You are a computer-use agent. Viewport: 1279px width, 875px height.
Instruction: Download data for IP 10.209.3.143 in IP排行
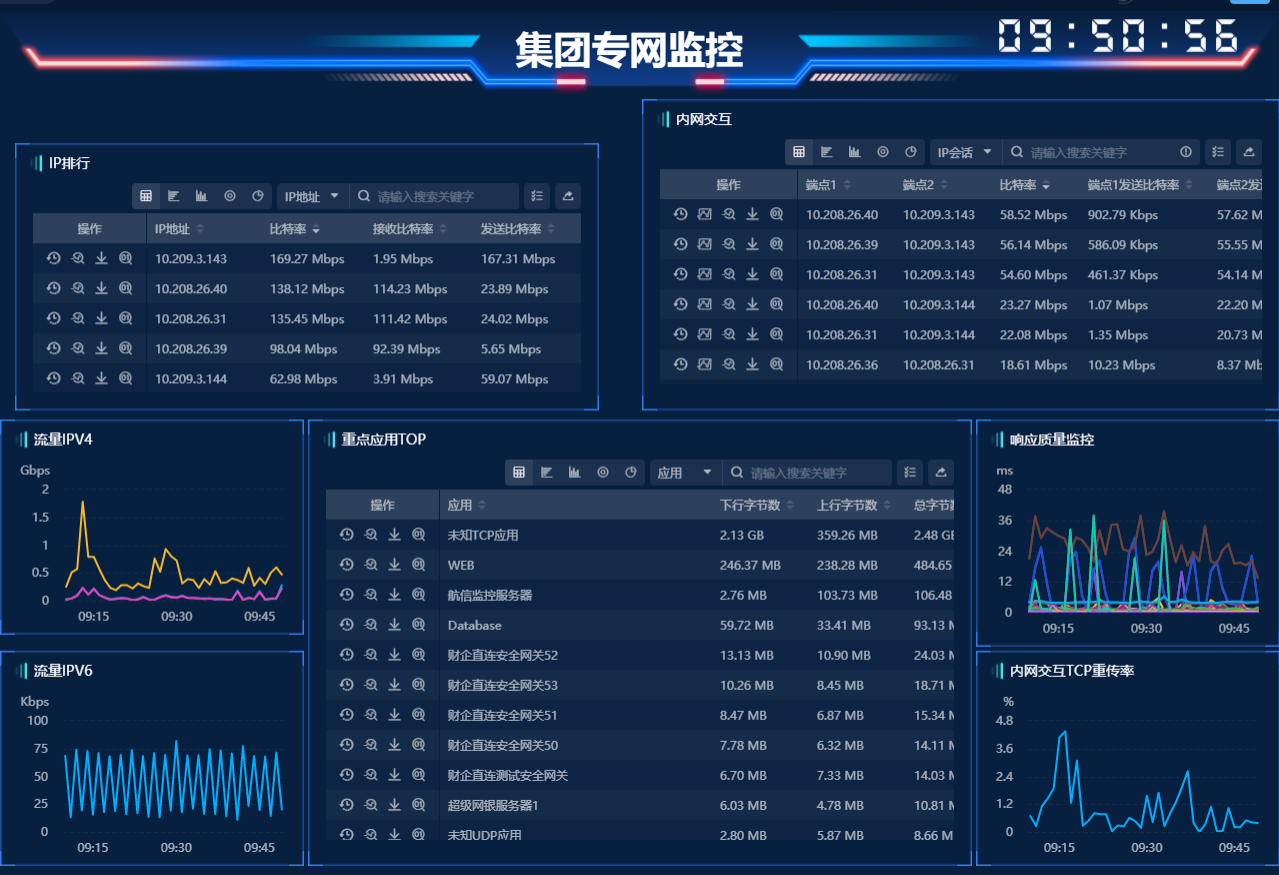click(101, 259)
